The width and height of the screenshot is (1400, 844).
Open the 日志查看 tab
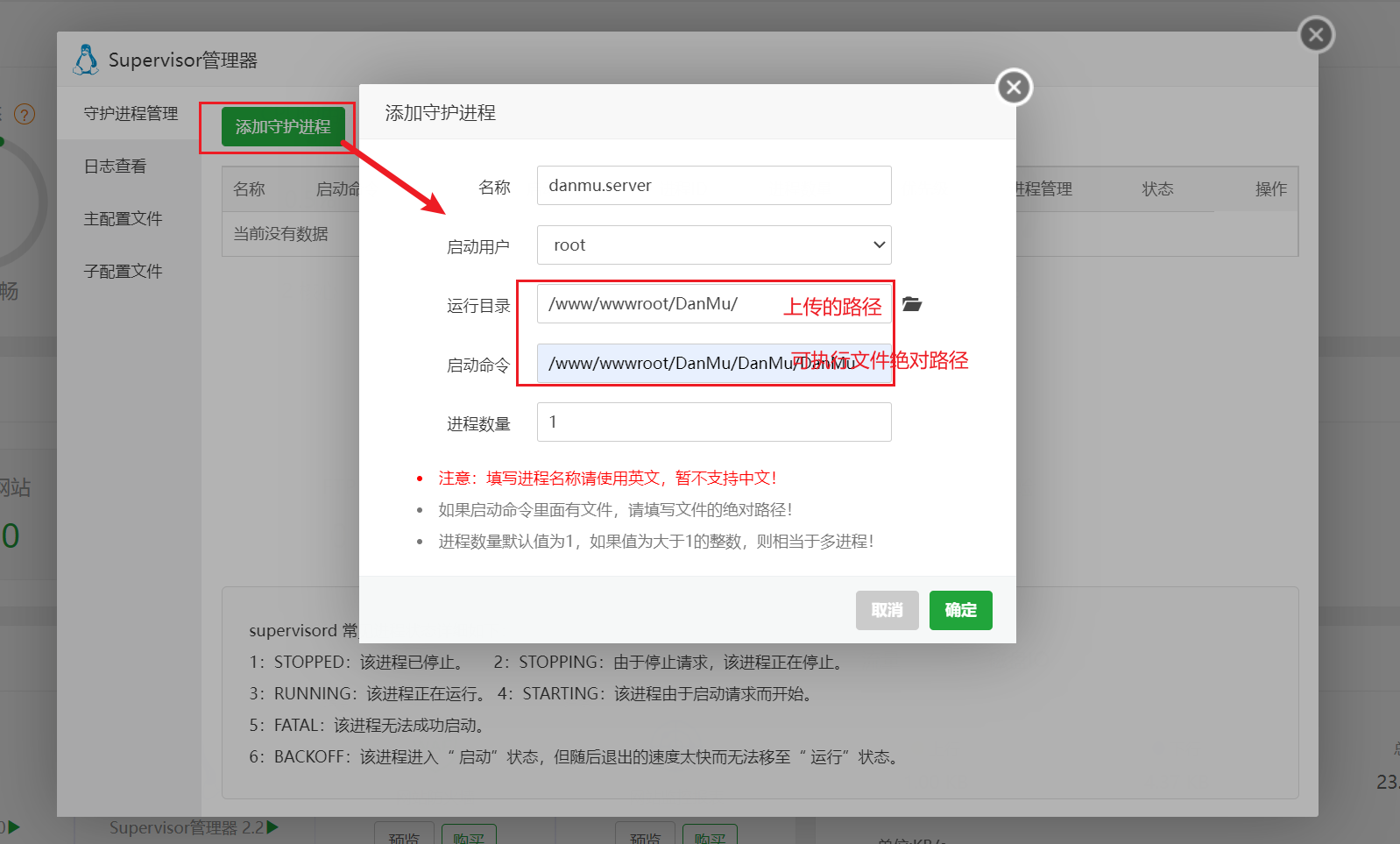(x=115, y=166)
